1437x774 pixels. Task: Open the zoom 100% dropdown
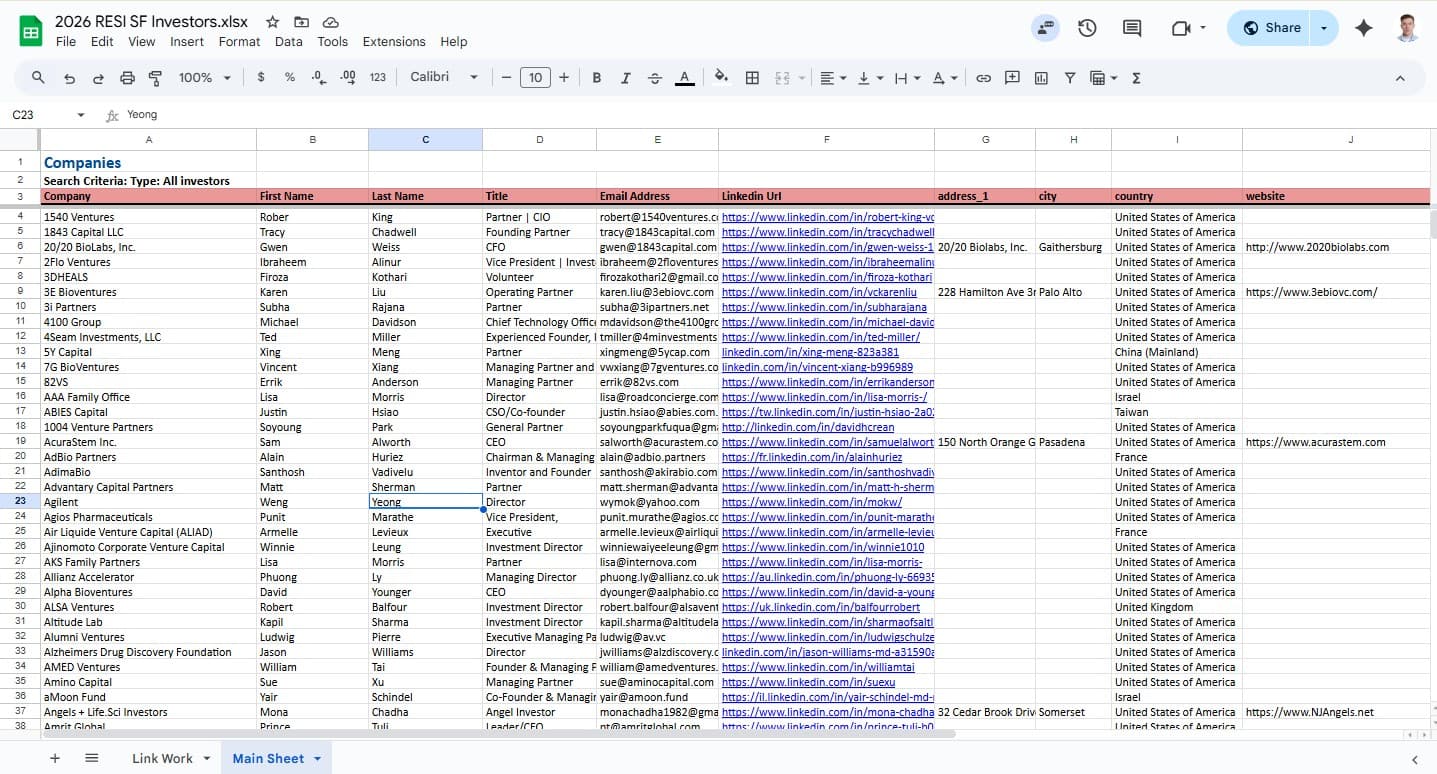pos(204,78)
